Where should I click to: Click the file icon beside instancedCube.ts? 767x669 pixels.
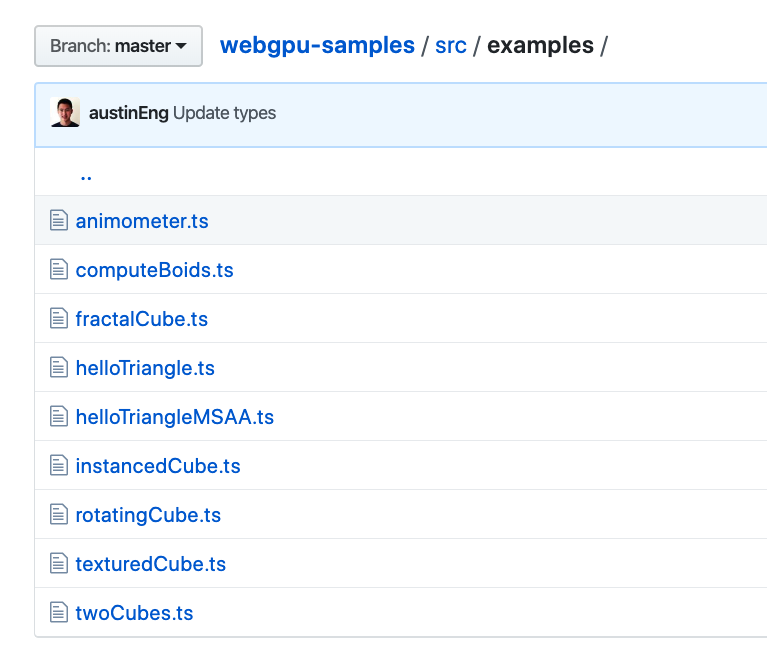coord(58,466)
